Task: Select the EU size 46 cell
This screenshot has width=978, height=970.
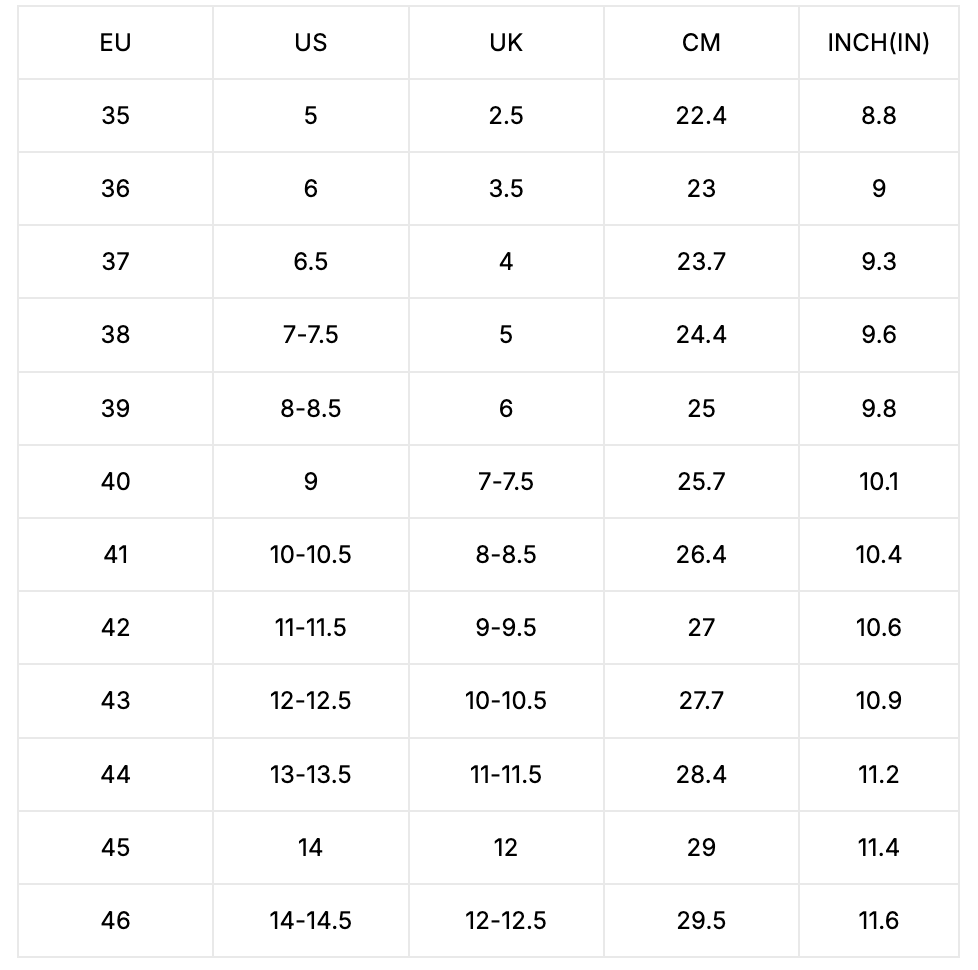Action: (x=116, y=920)
